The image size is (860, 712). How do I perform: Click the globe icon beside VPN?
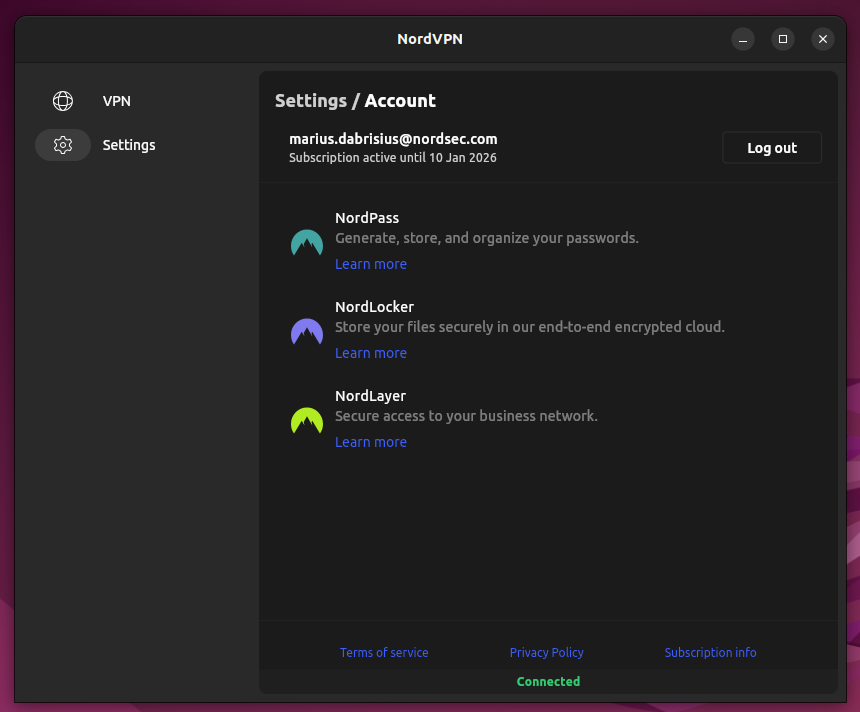(63, 101)
